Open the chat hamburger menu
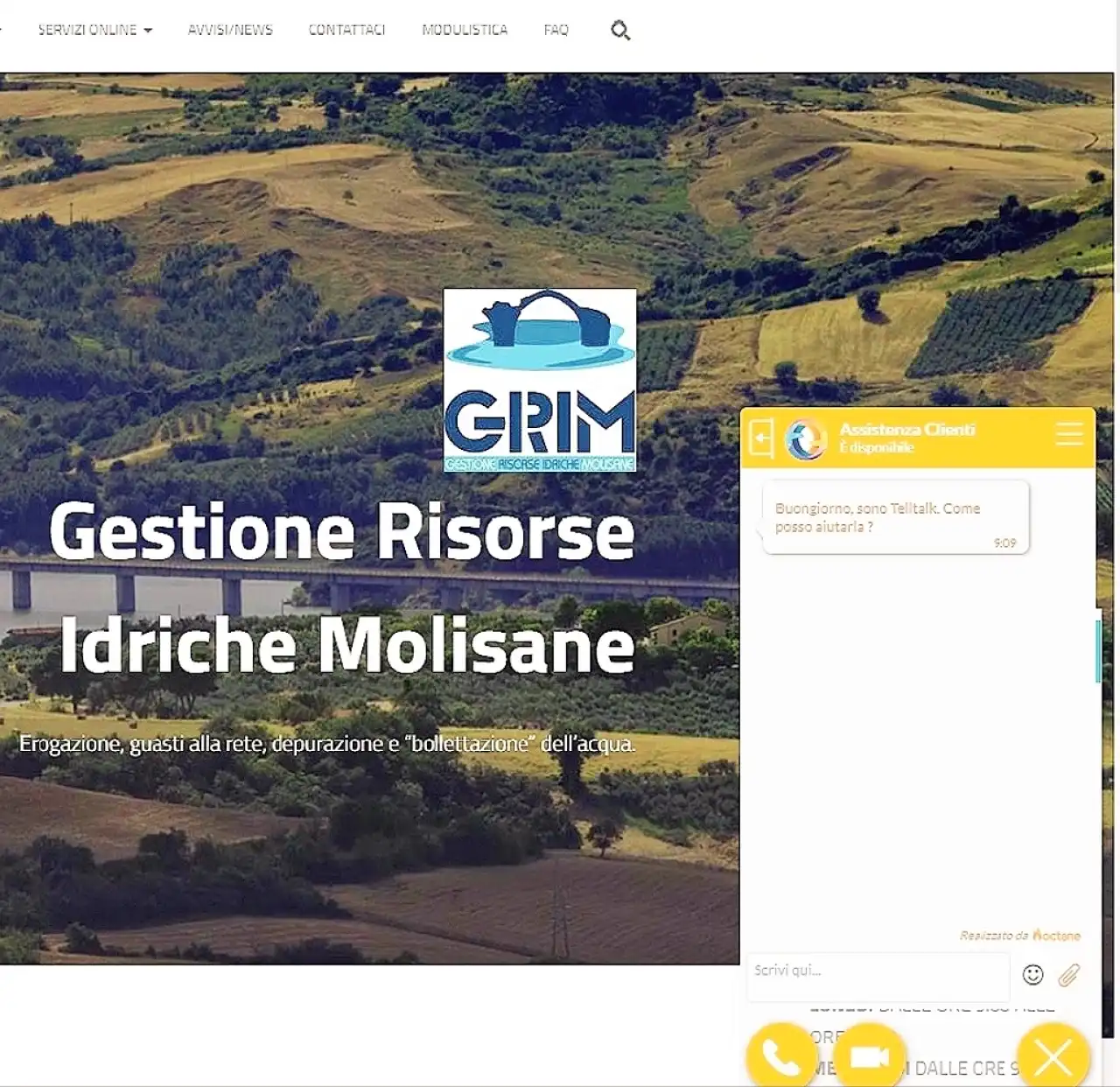Screen dimensions: 1120x1087 [1069, 434]
